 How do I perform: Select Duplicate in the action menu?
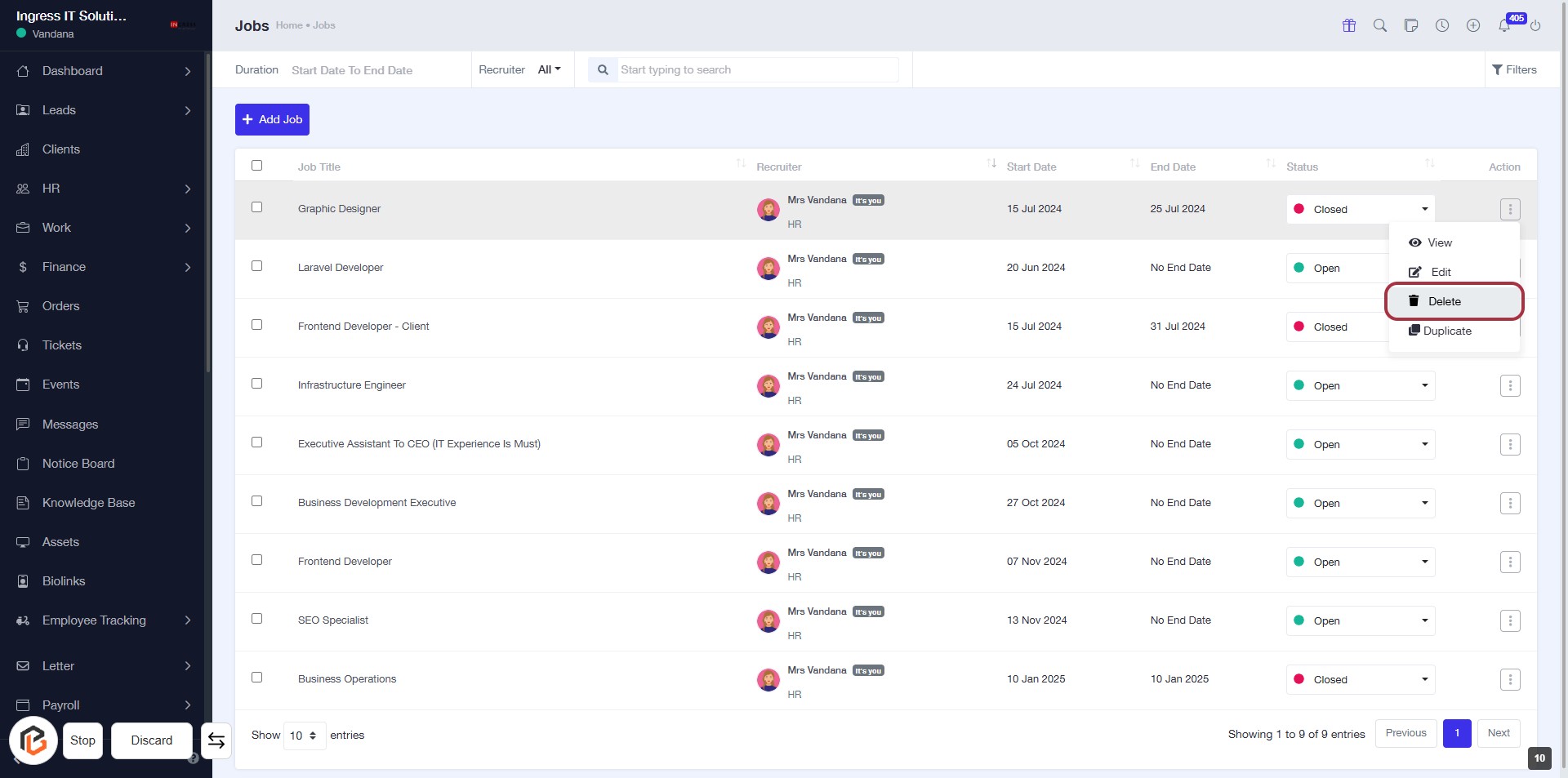pyautogui.click(x=1446, y=331)
